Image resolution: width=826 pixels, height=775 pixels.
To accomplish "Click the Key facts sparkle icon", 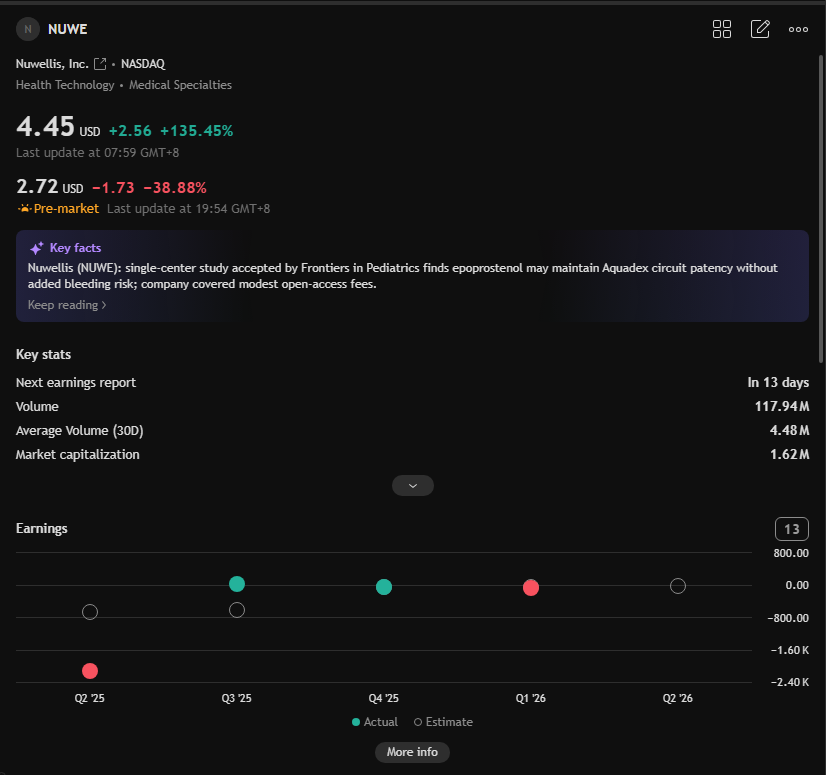I will [36, 248].
